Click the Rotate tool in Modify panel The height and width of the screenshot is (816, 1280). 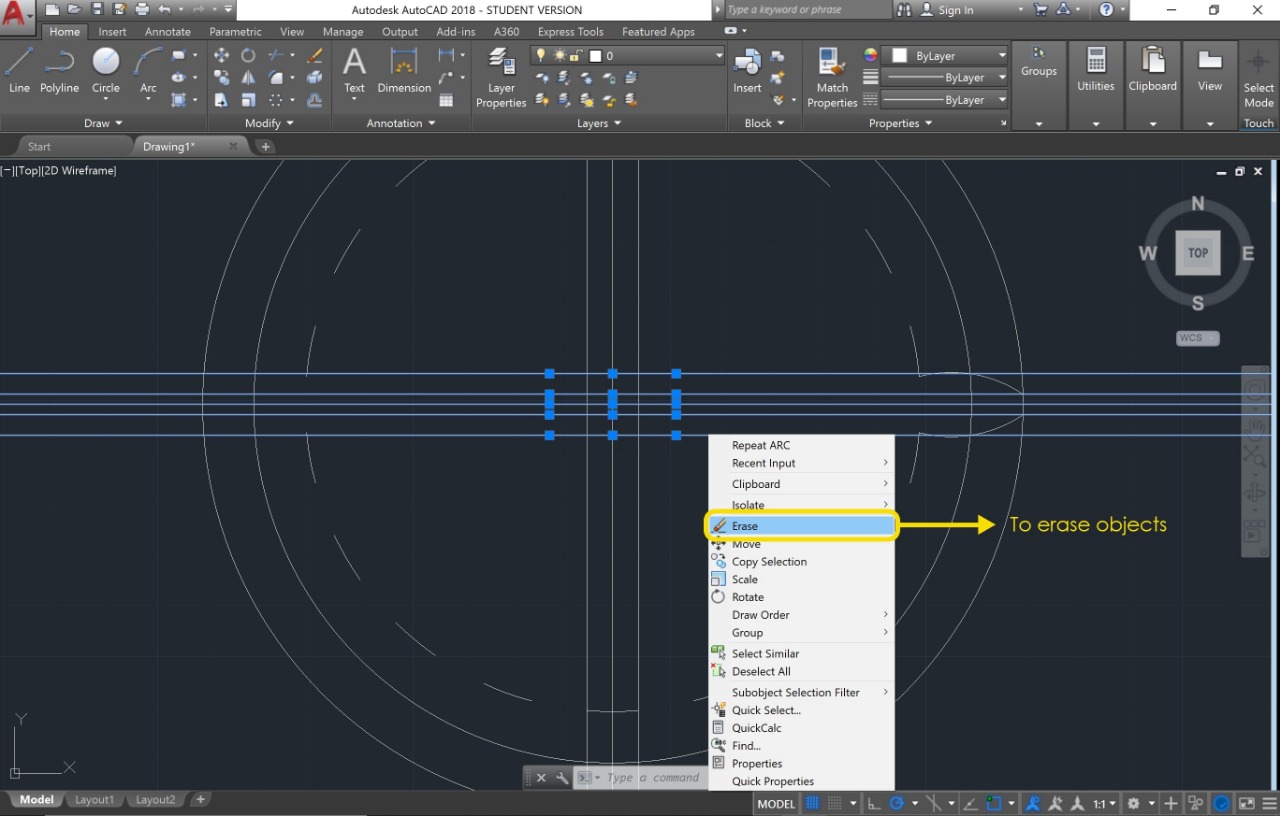247,55
